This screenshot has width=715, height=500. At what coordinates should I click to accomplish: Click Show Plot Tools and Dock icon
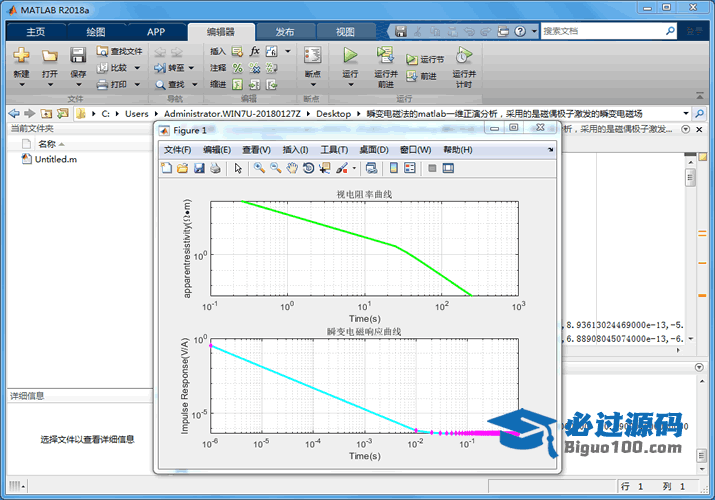click(448, 168)
